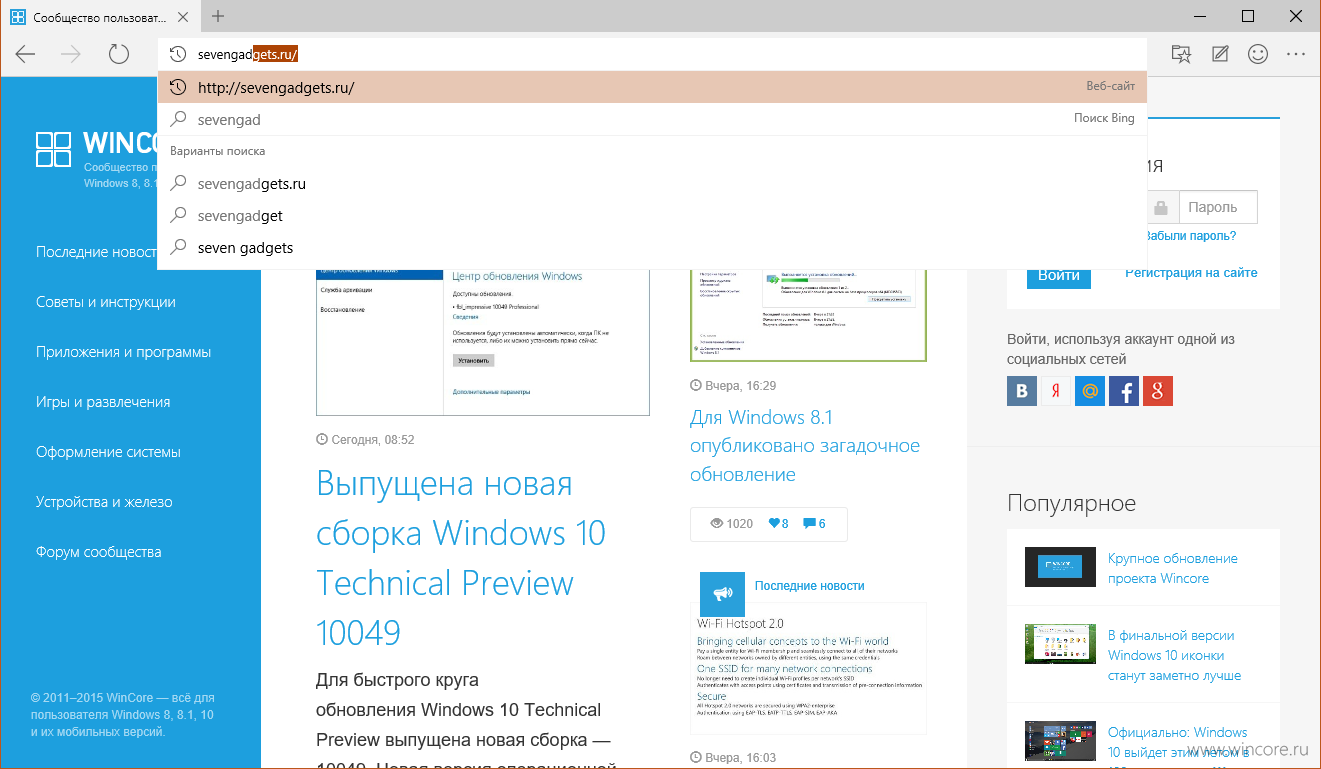Click thumbnail beside В финальной версии Windows 10

click(1061, 644)
